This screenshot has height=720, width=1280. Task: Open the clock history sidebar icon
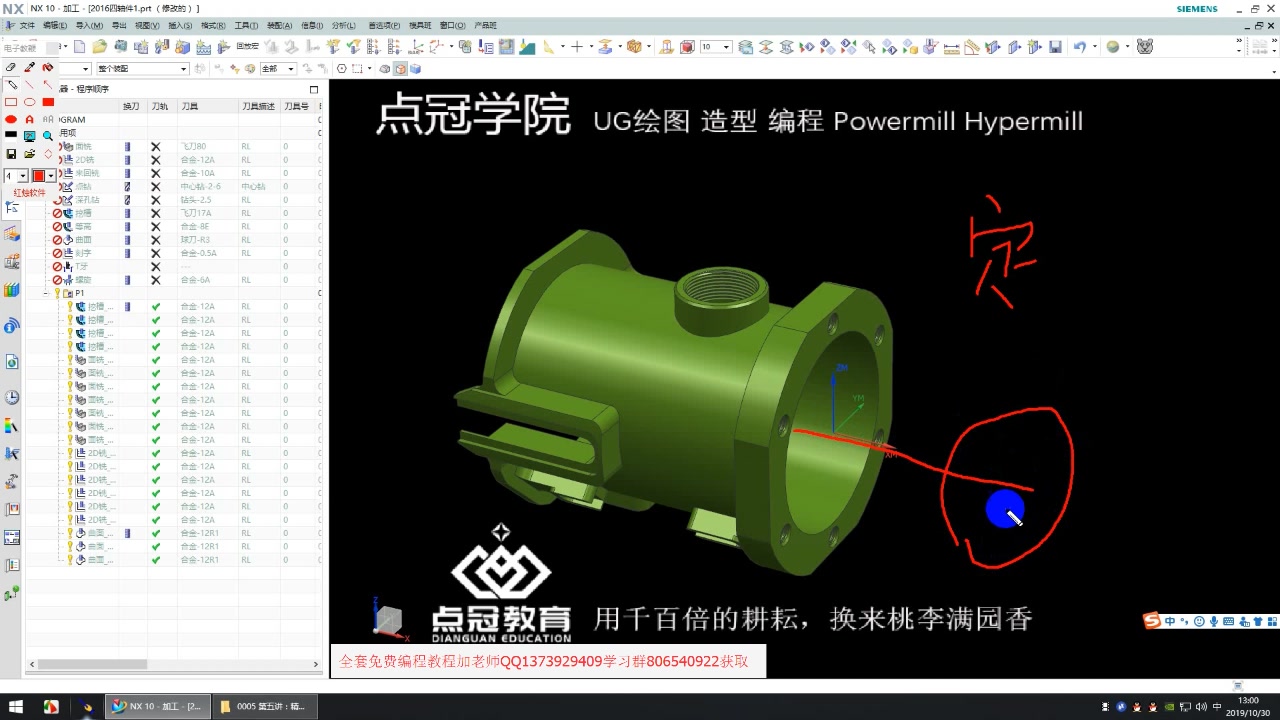pos(12,397)
